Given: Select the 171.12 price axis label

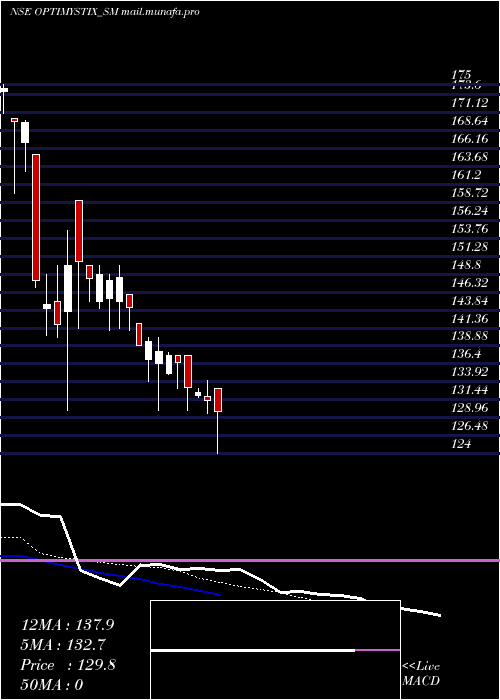Looking at the screenshot, I should 469,103.
